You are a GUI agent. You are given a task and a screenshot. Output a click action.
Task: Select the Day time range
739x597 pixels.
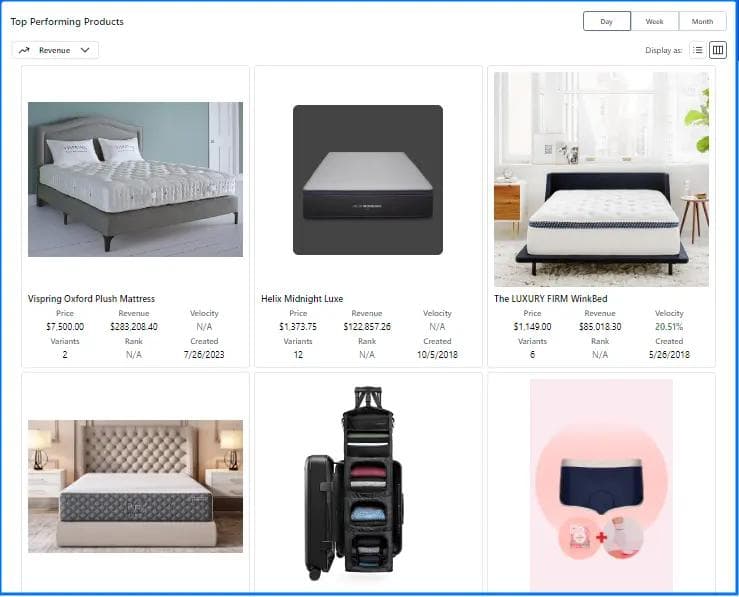click(607, 21)
